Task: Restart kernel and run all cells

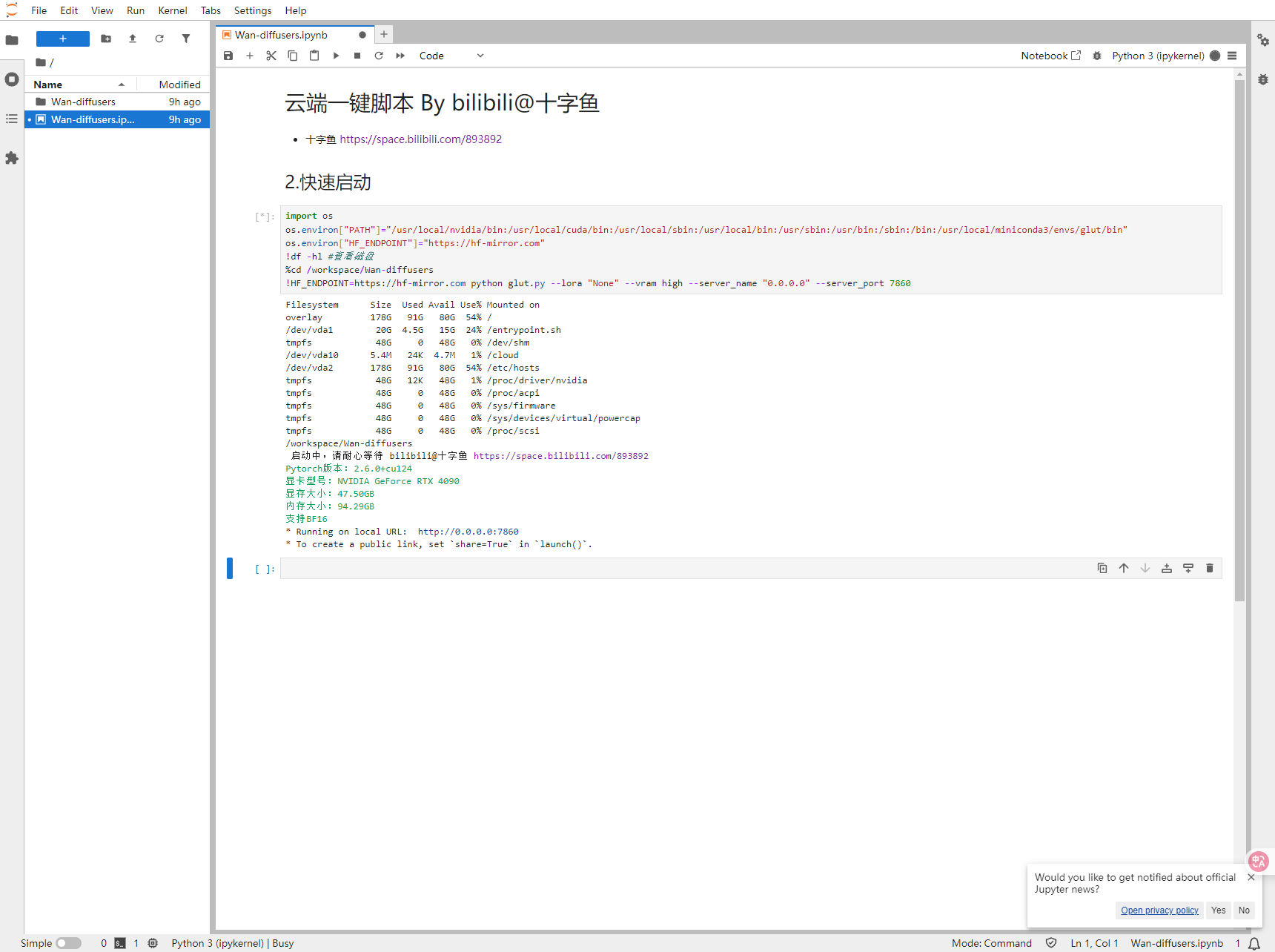Action: point(400,56)
